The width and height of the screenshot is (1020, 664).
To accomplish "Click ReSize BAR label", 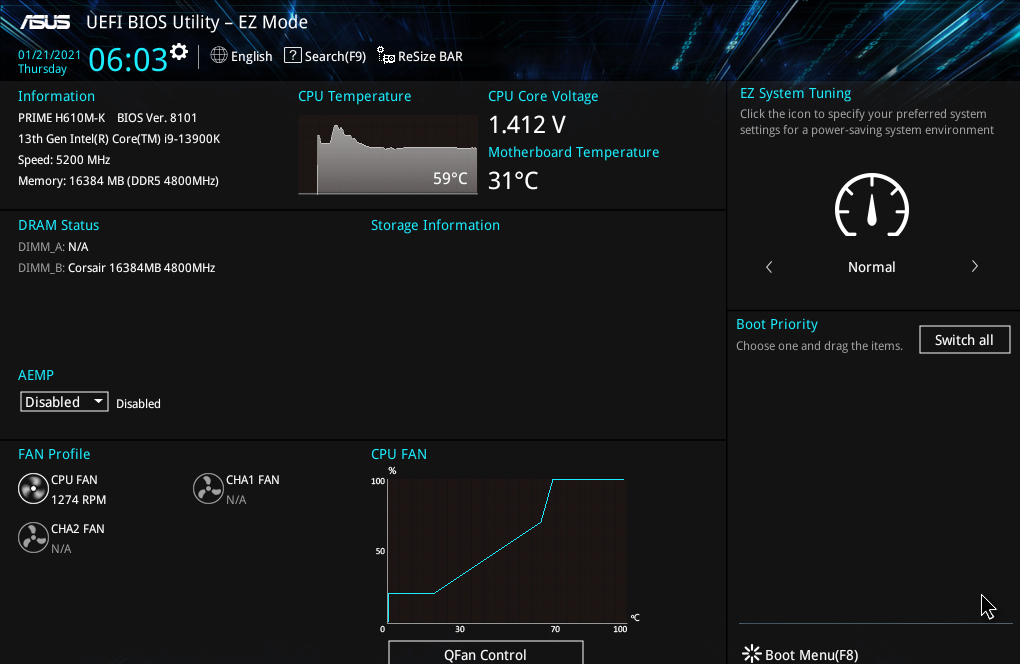I will (x=430, y=57).
